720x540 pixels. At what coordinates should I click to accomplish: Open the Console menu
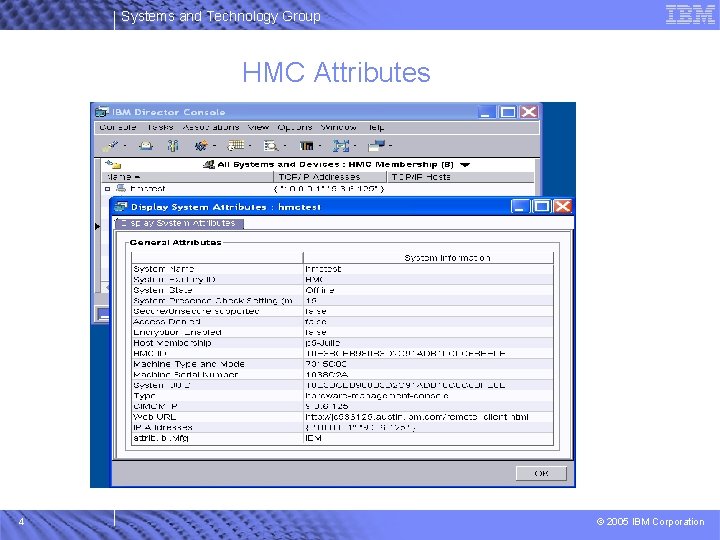118,127
